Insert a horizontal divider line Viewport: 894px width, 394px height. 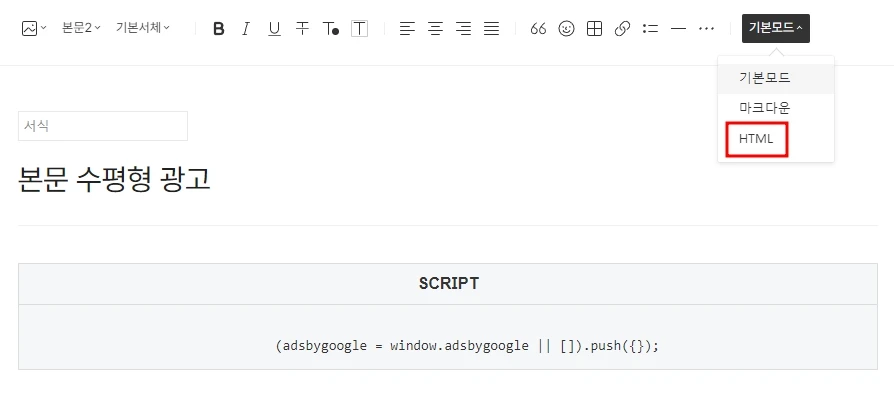click(x=678, y=29)
